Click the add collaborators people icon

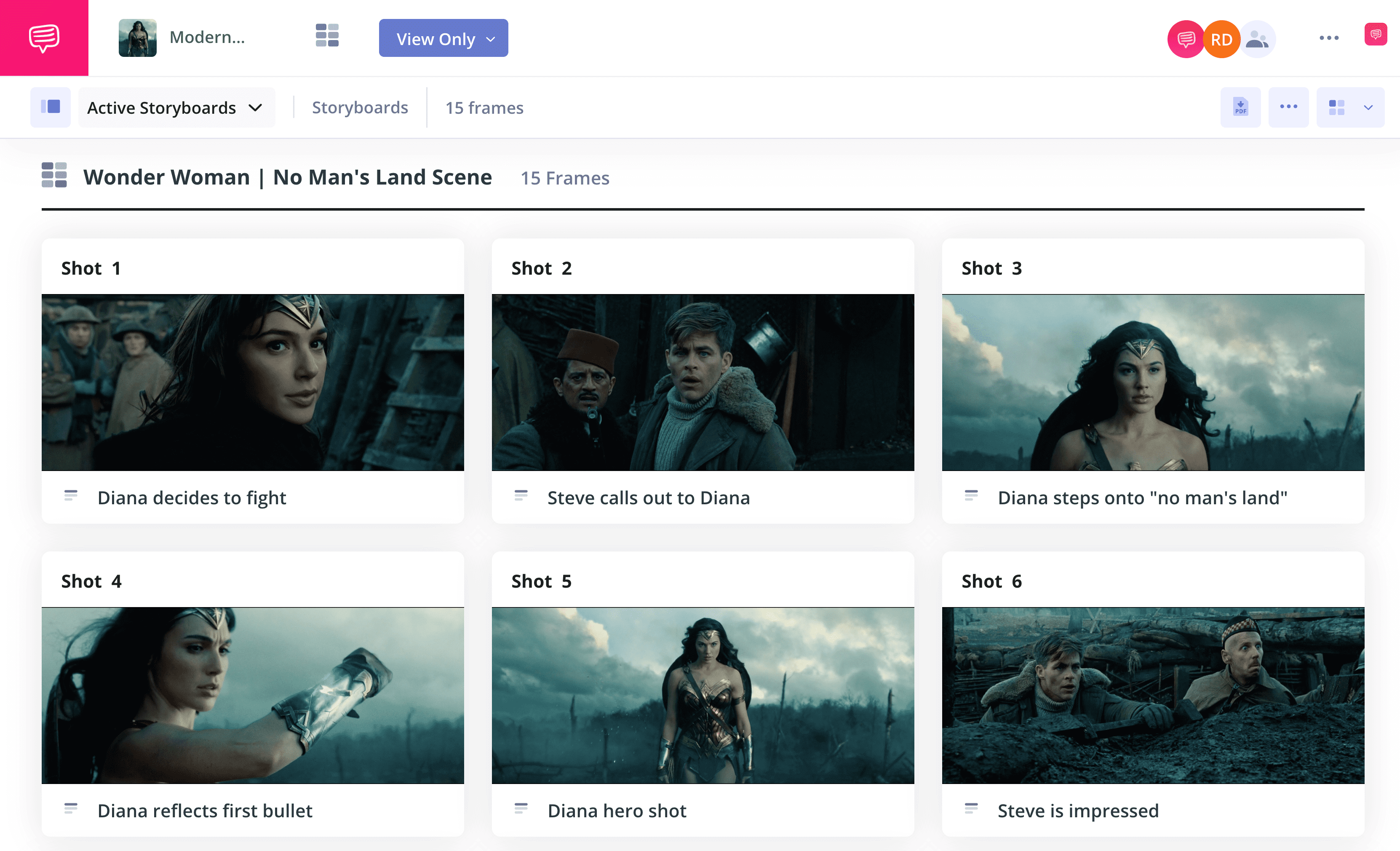(1257, 39)
